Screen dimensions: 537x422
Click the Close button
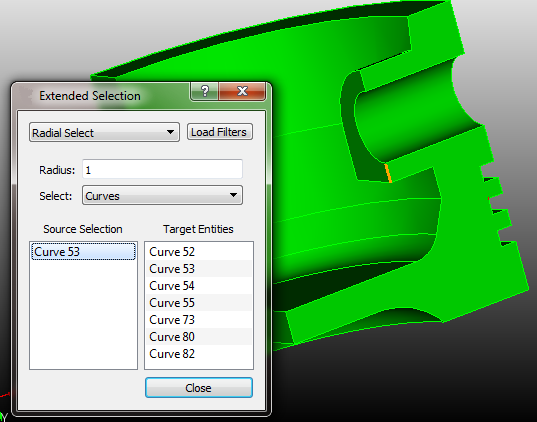coord(199,388)
